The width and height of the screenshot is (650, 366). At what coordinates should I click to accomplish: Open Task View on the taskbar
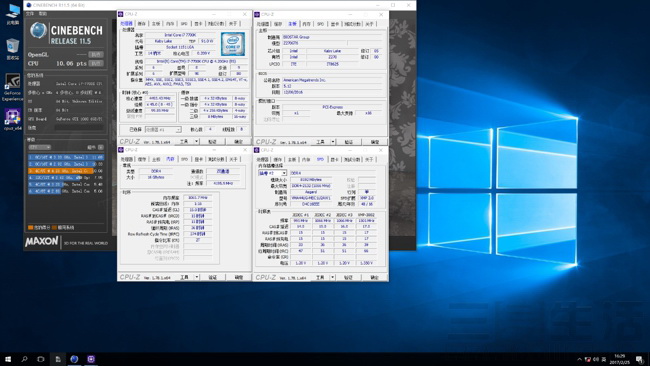click(41, 359)
